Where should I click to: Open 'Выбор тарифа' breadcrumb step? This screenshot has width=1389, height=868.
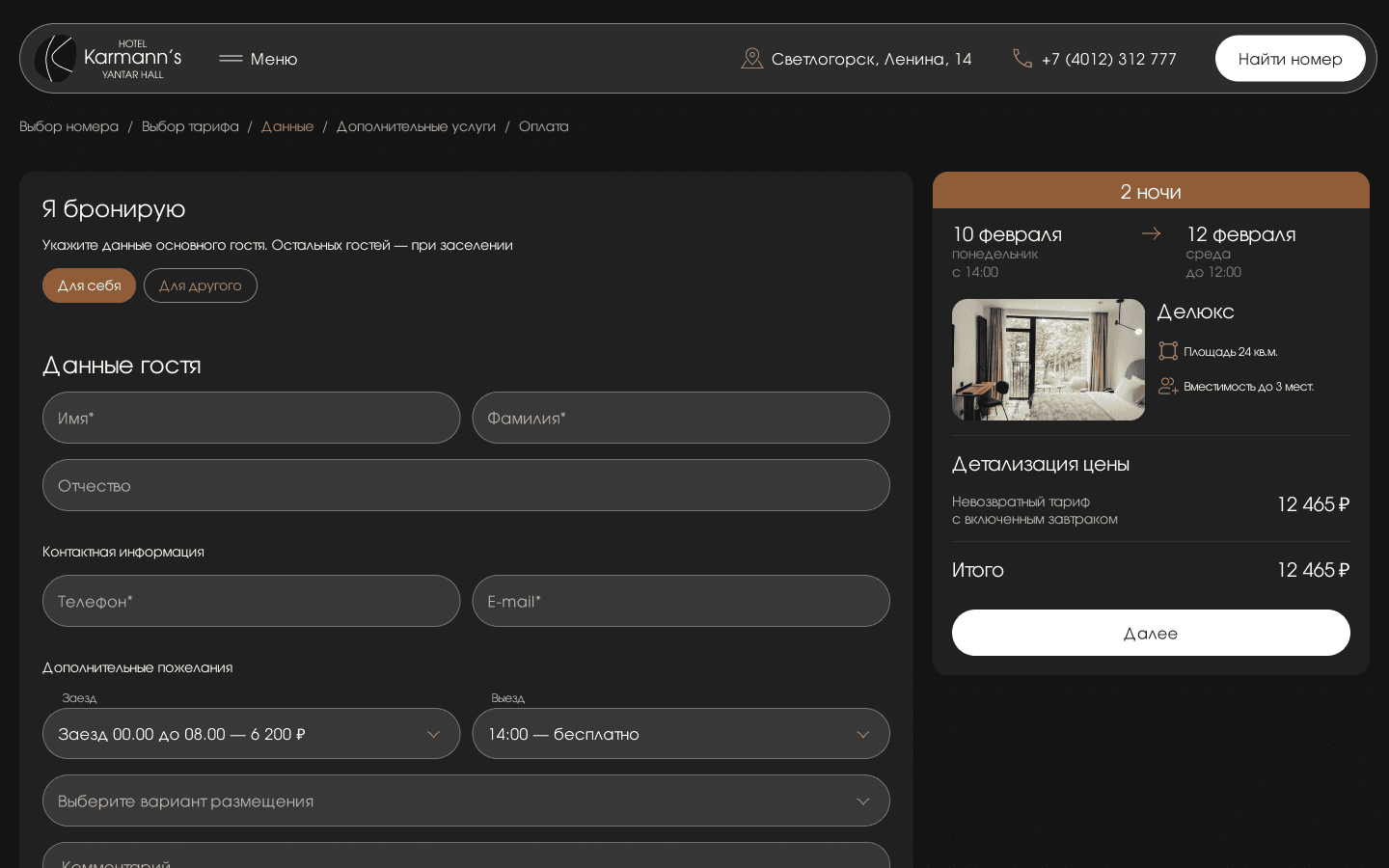coord(190,126)
